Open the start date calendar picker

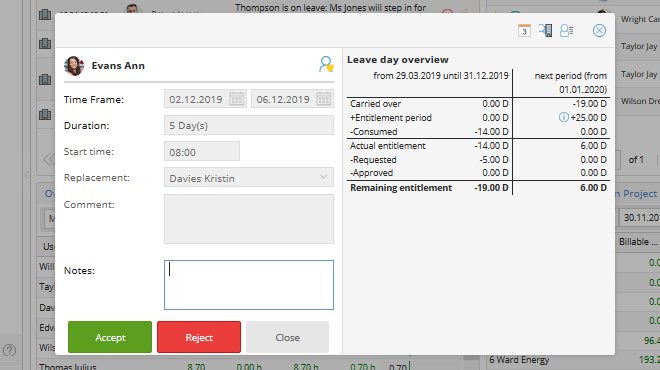pyautogui.click(x=237, y=99)
